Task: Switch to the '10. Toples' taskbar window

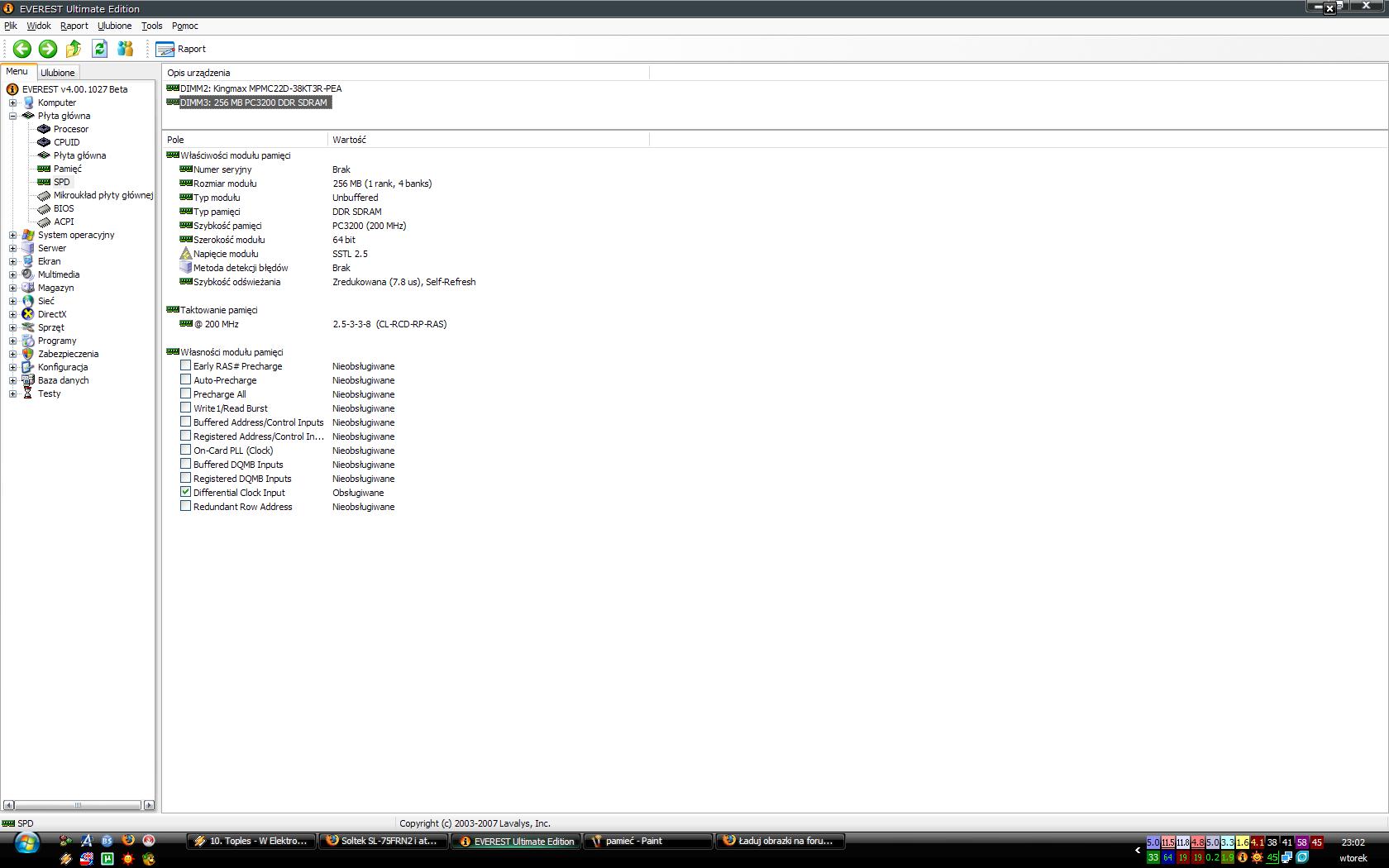Action: [251, 841]
